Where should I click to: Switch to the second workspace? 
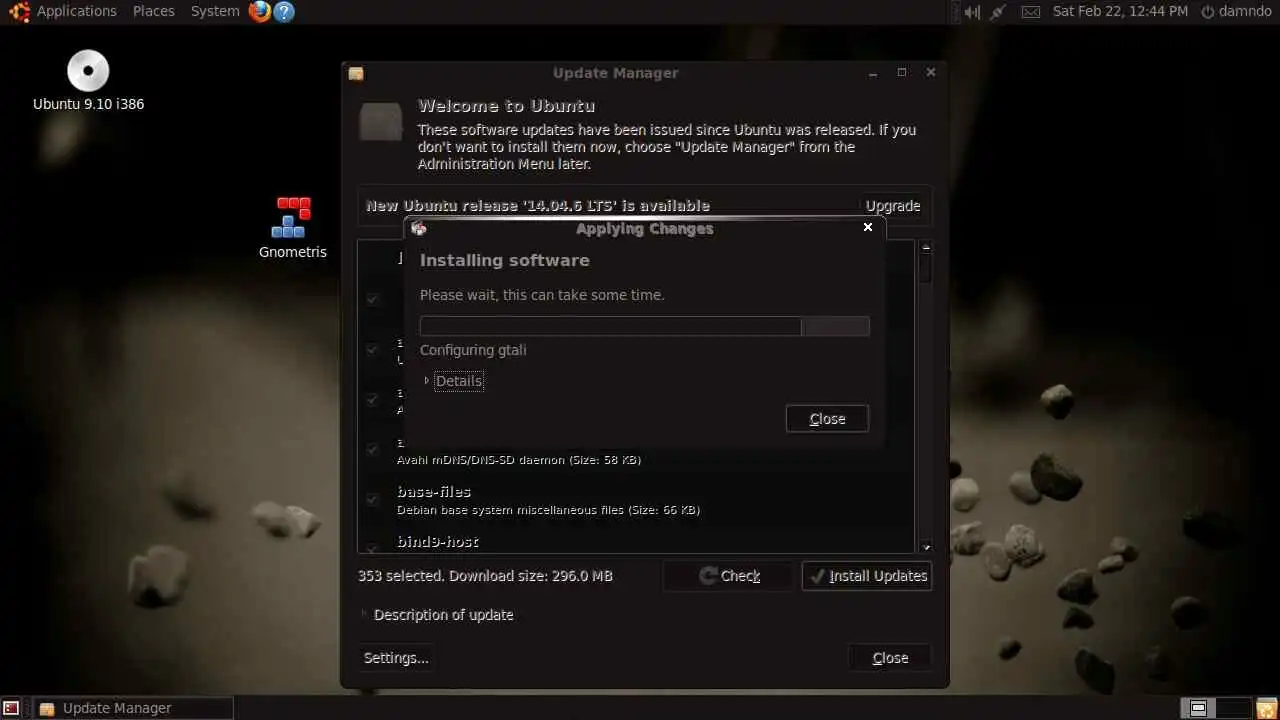1233,708
